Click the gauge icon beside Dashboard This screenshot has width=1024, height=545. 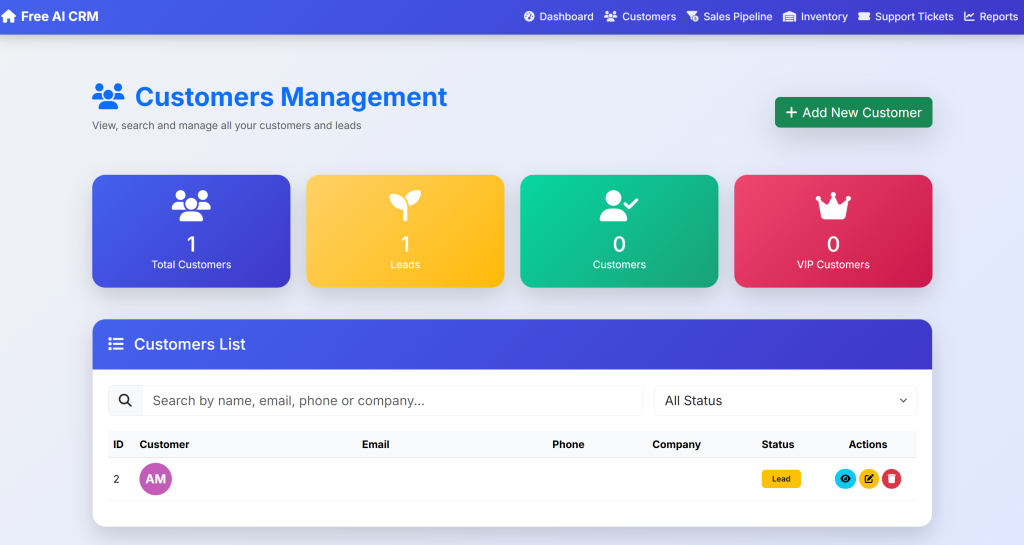point(529,16)
